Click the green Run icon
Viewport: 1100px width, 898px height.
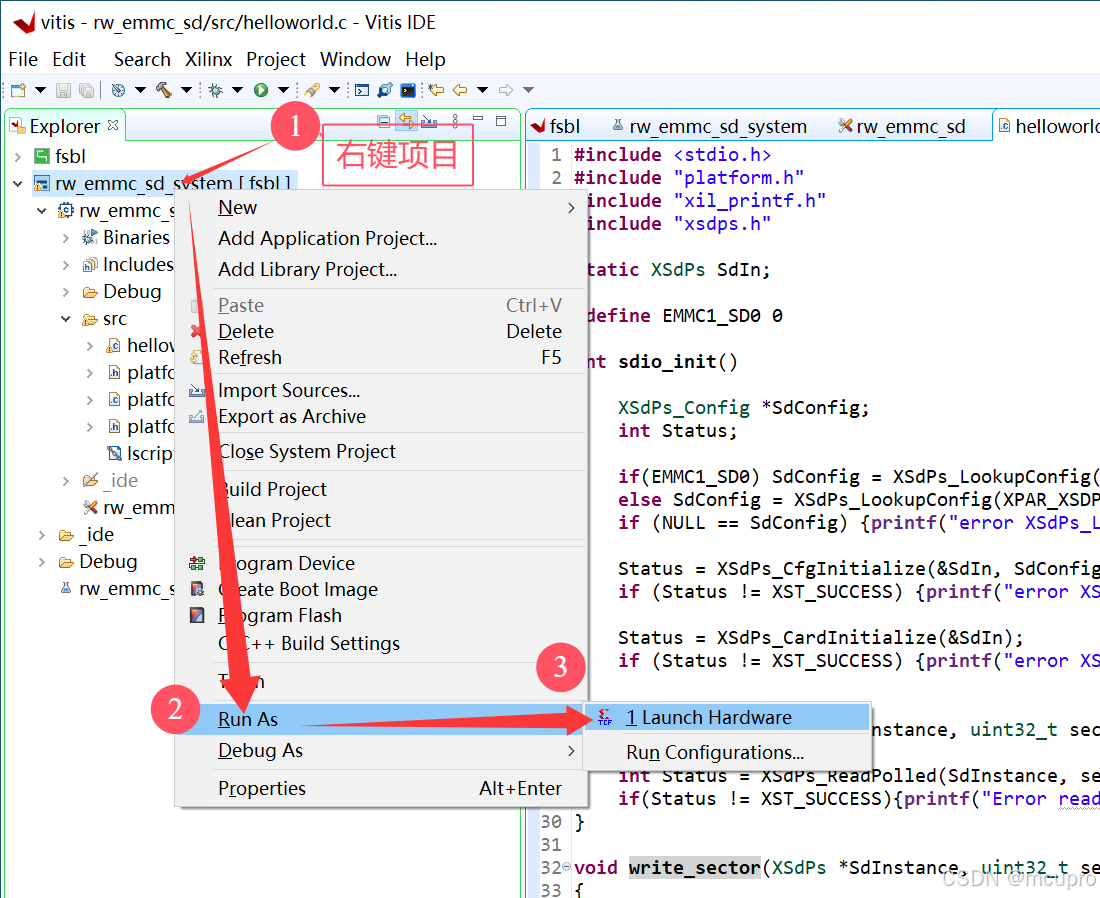(261, 90)
